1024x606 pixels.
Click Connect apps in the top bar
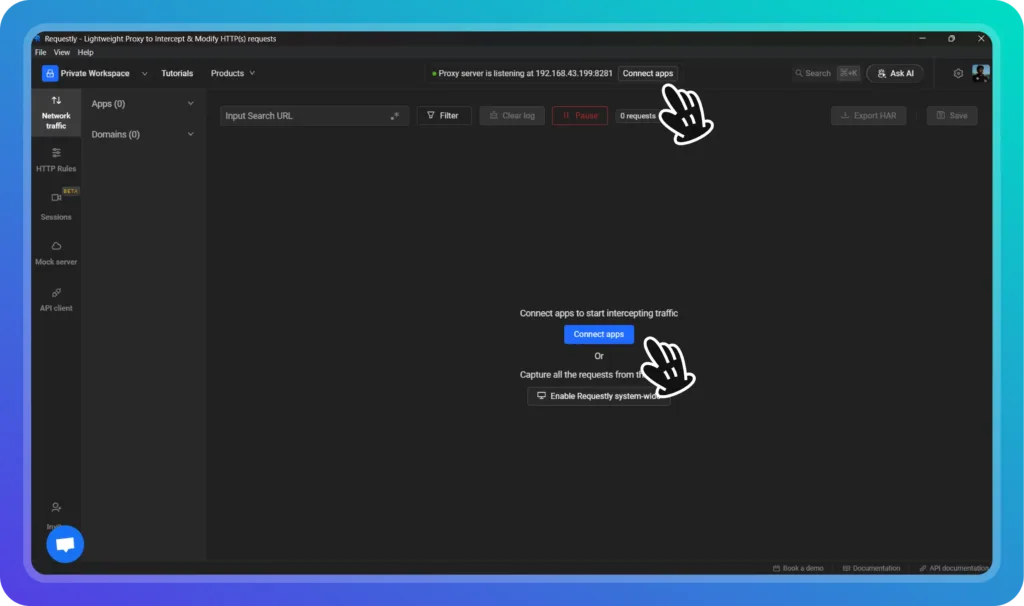tap(647, 73)
